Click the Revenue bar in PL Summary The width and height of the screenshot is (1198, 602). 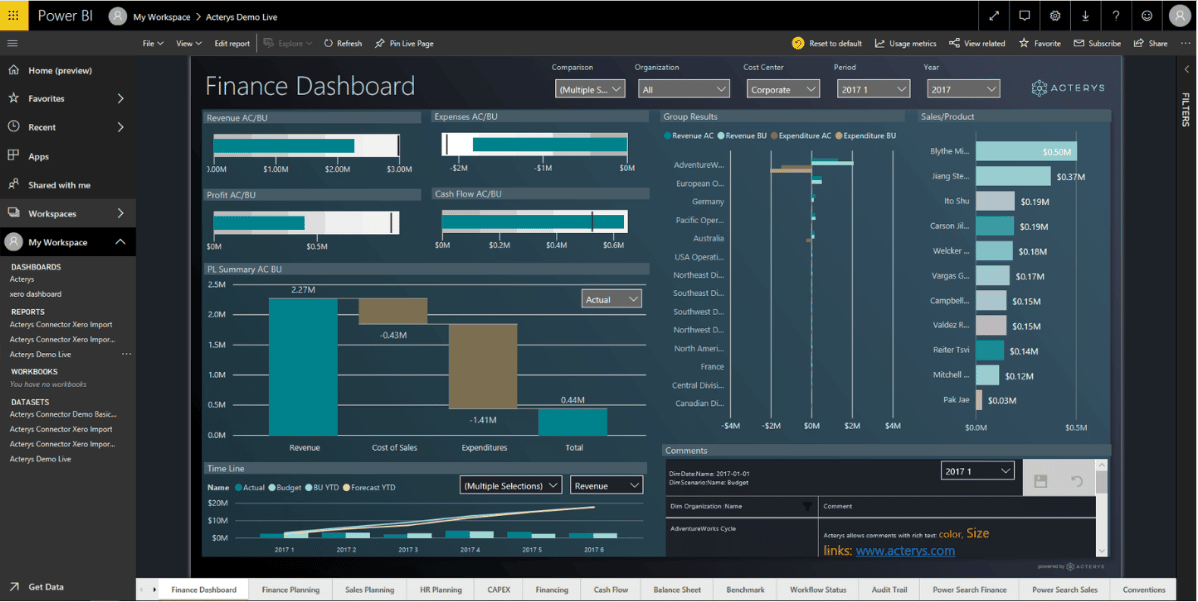(x=303, y=367)
